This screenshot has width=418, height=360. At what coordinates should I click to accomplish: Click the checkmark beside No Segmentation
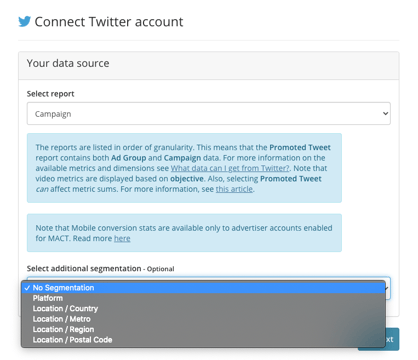pyautogui.click(x=27, y=288)
